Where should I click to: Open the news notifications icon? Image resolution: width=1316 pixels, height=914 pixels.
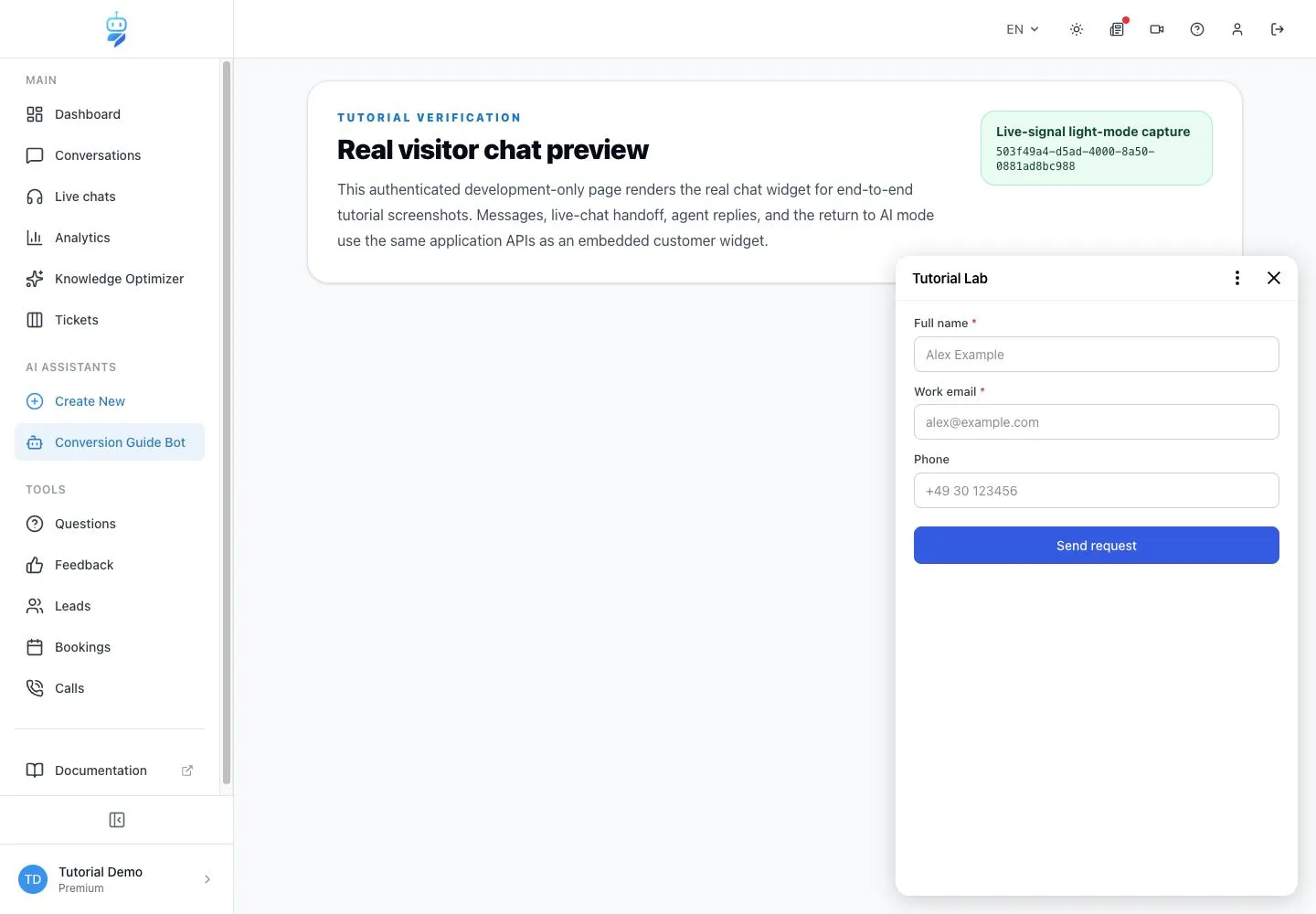[1117, 29]
